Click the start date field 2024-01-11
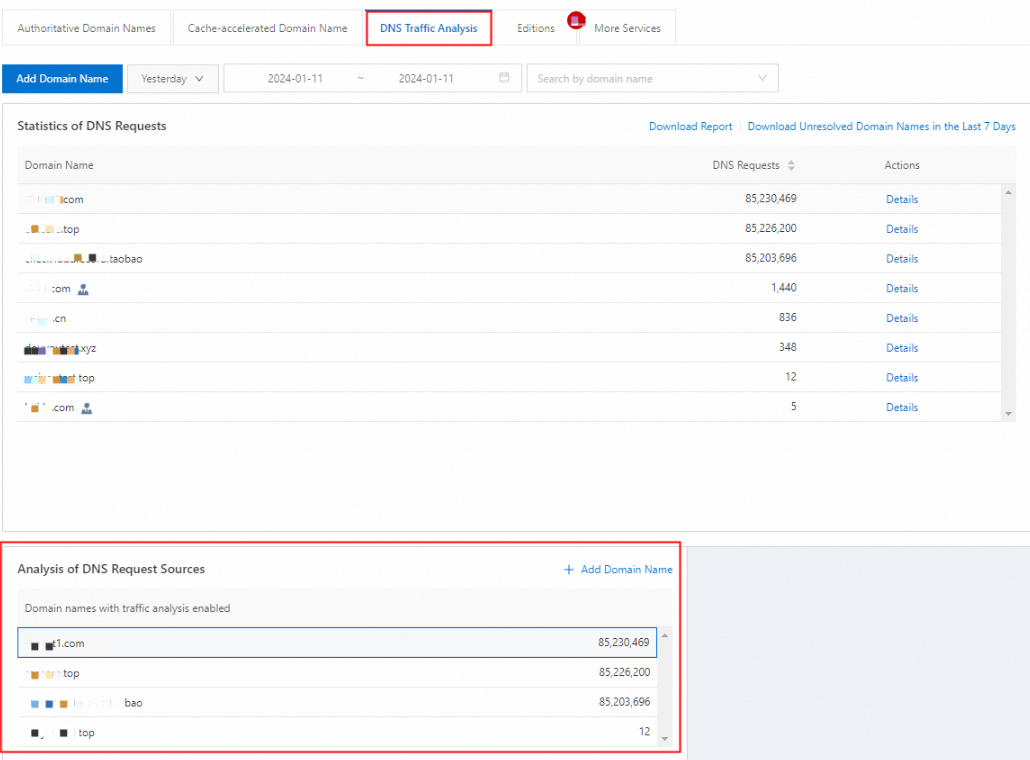This screenshot has height=760, width=1030. pyautogui.click(x=295, y=79)
